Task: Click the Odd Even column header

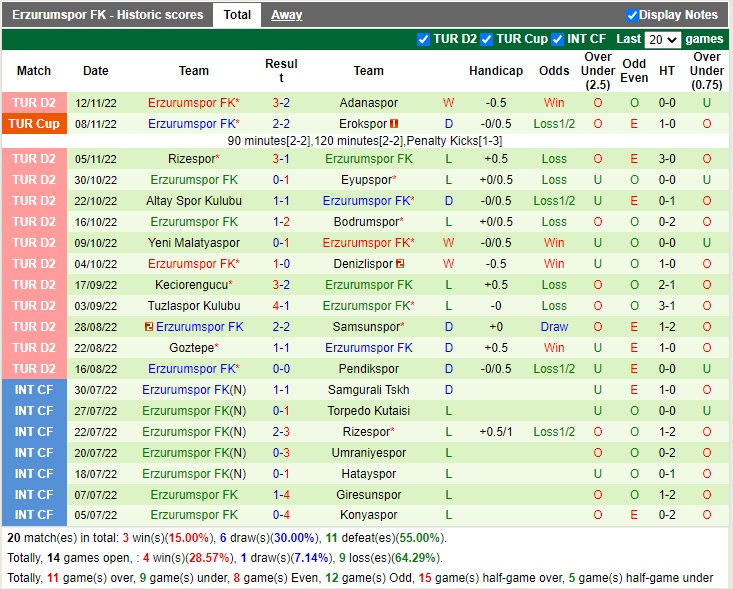Action: 634,71
